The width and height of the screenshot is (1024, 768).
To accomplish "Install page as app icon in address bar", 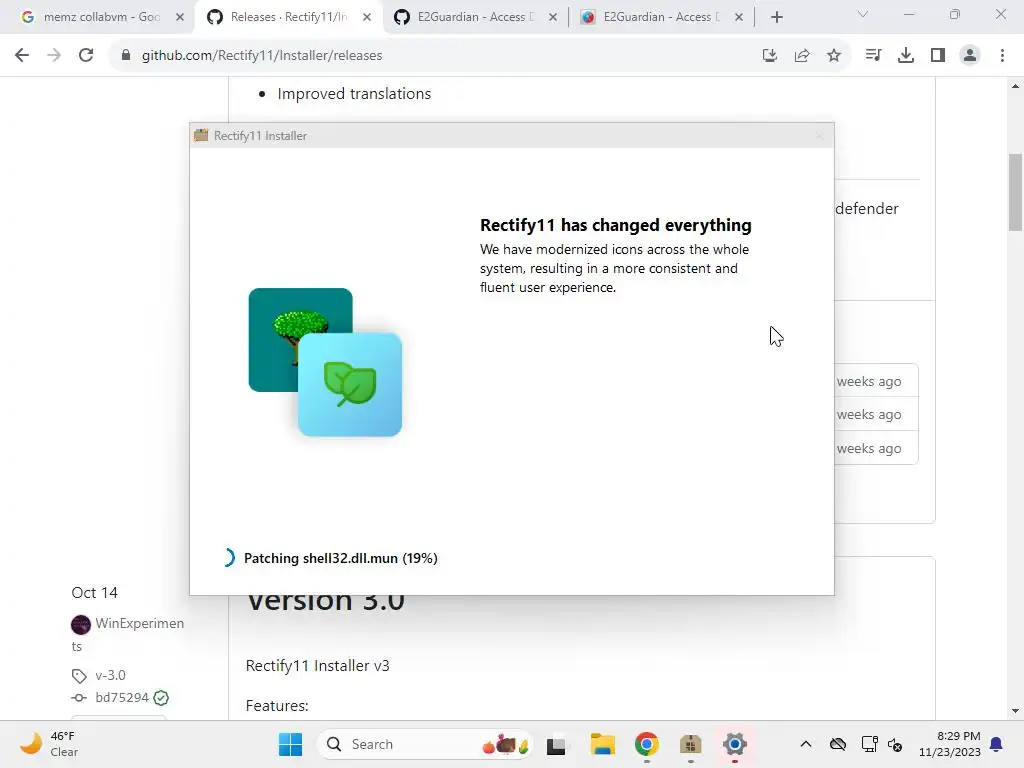I will point(770,56).
